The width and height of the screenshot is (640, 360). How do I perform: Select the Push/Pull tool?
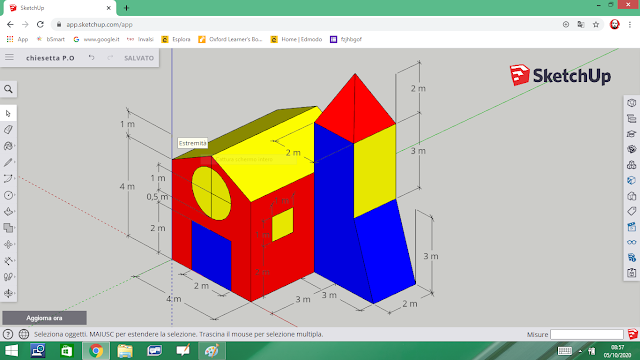[x=8, y=211]
